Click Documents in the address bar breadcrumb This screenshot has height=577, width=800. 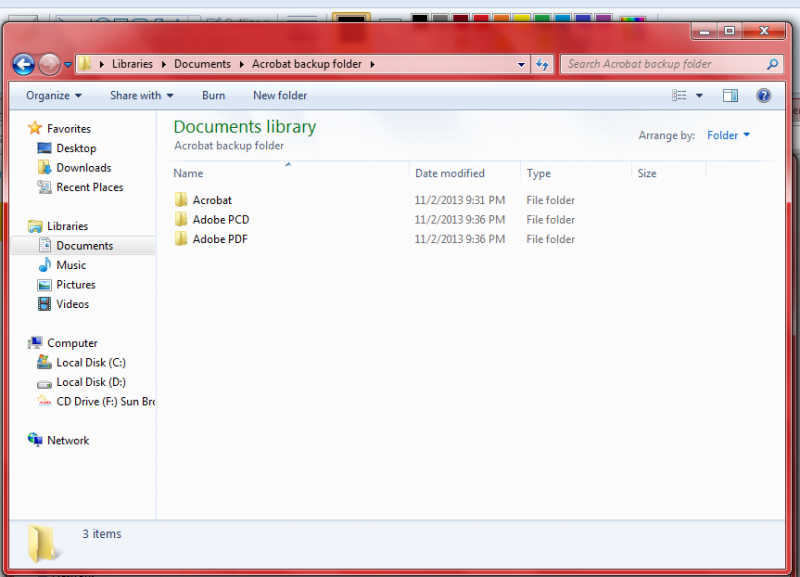click(202, 64)
